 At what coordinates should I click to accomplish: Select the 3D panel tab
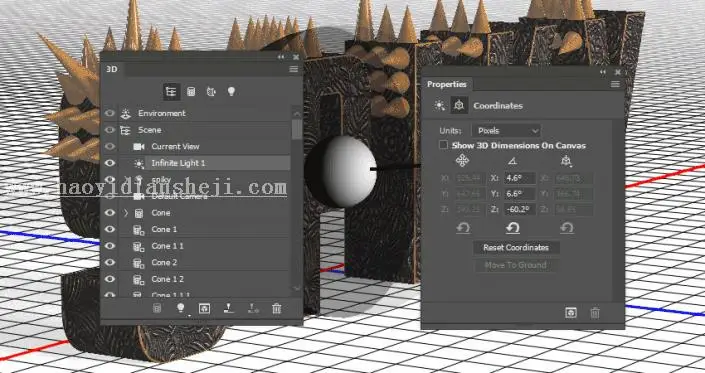pos(112,69)
